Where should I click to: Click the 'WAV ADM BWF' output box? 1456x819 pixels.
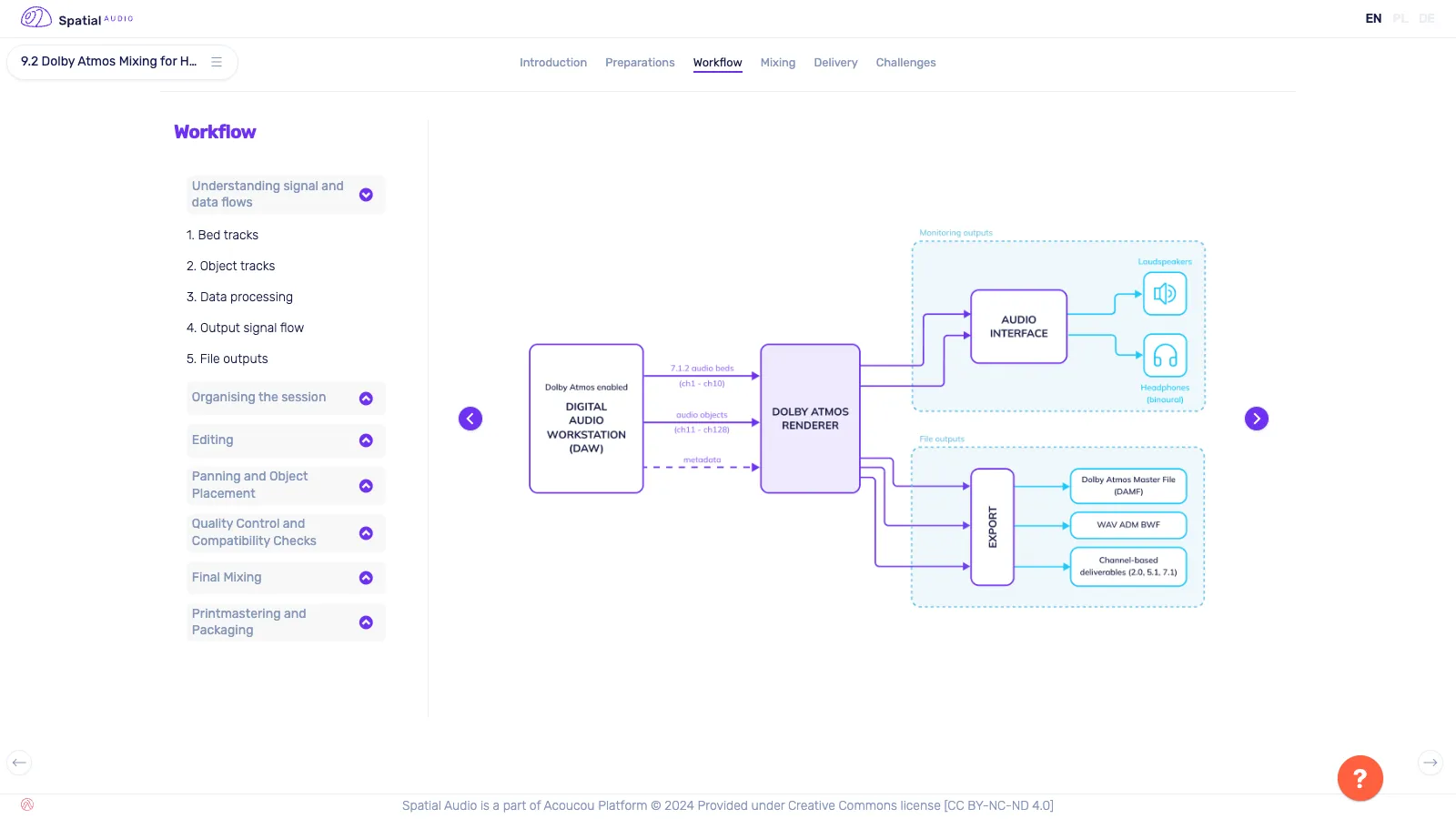point(1128,525)
